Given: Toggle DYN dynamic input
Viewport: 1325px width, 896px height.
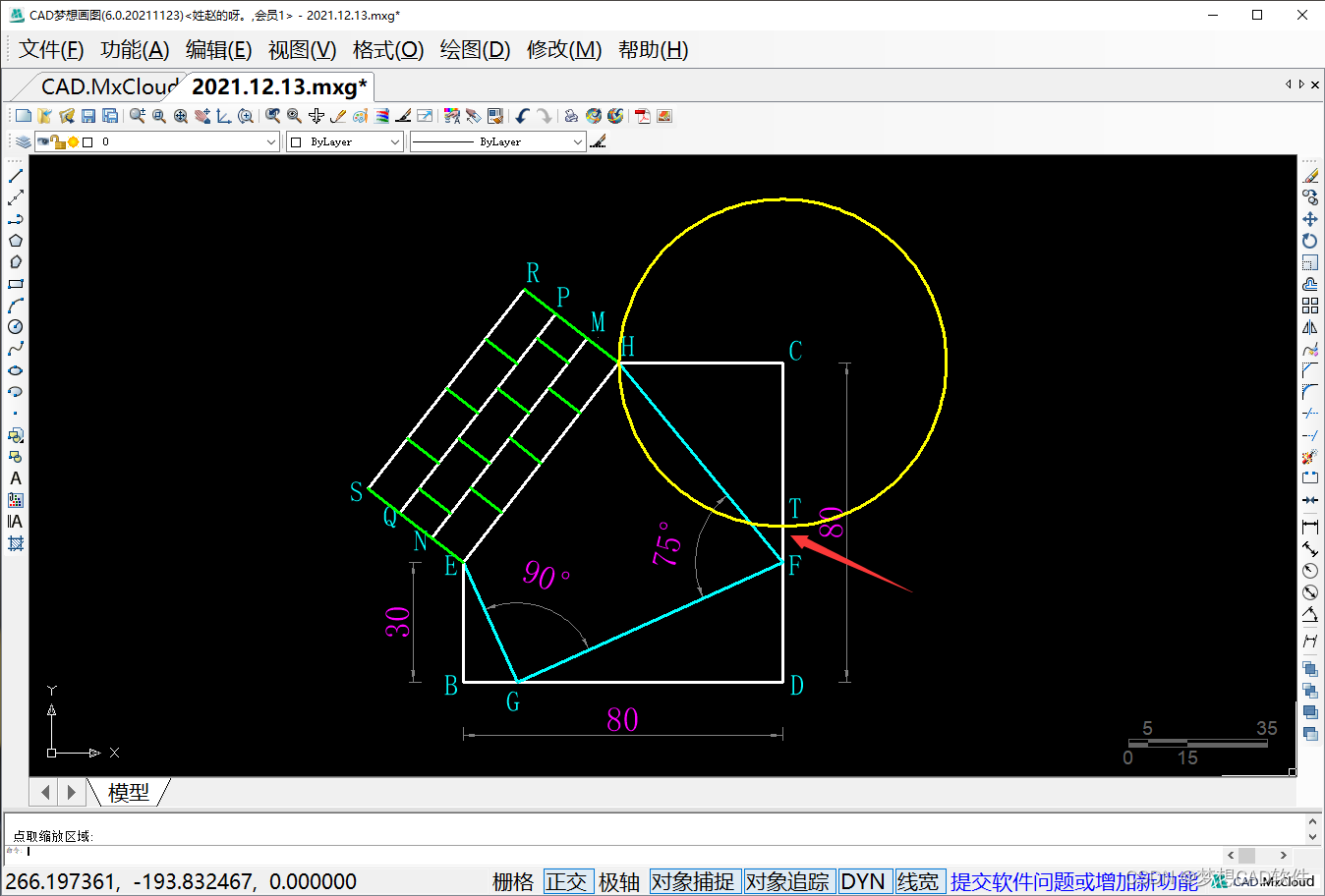Looking at the screenshot, I should pyautogui.click(x=863, y=881).
